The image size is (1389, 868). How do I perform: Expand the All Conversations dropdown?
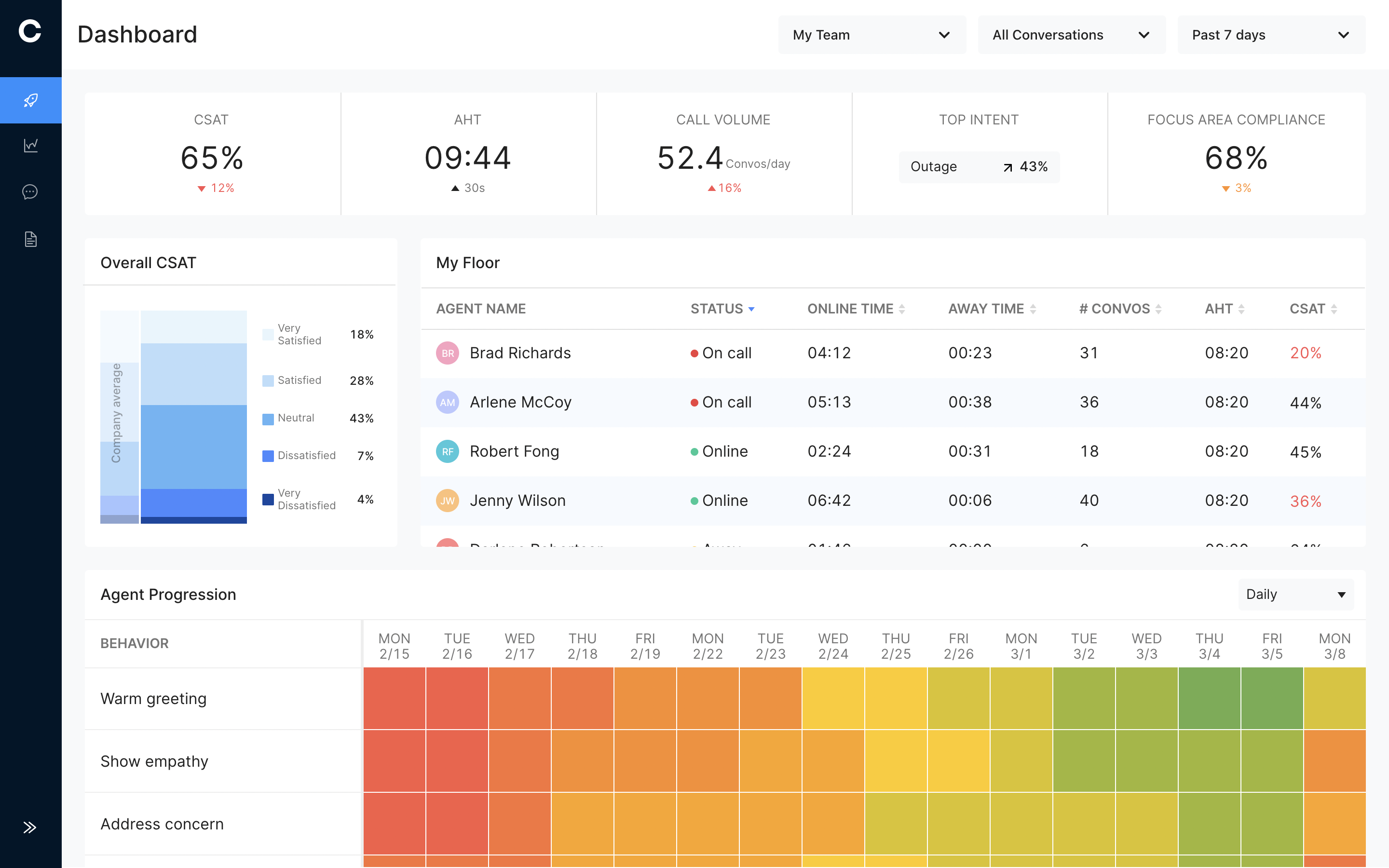[1071, 35]
